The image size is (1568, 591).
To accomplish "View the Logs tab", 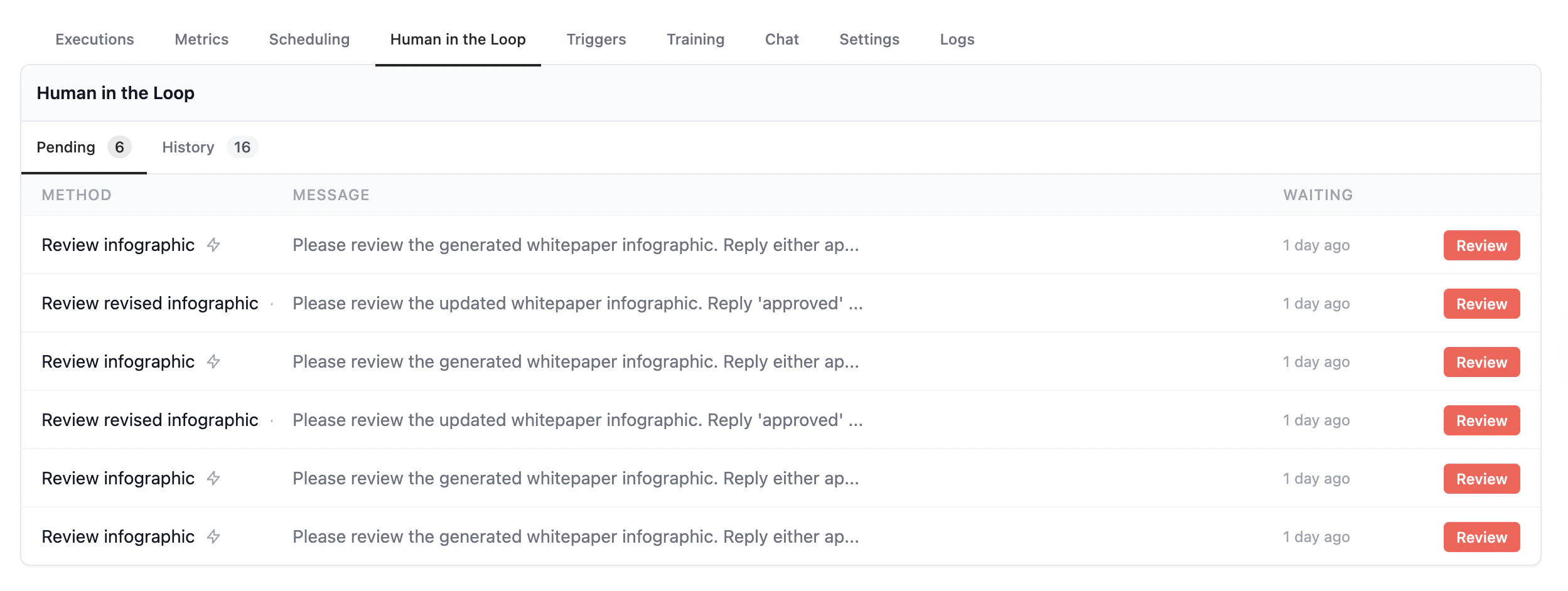I will 957,39.
